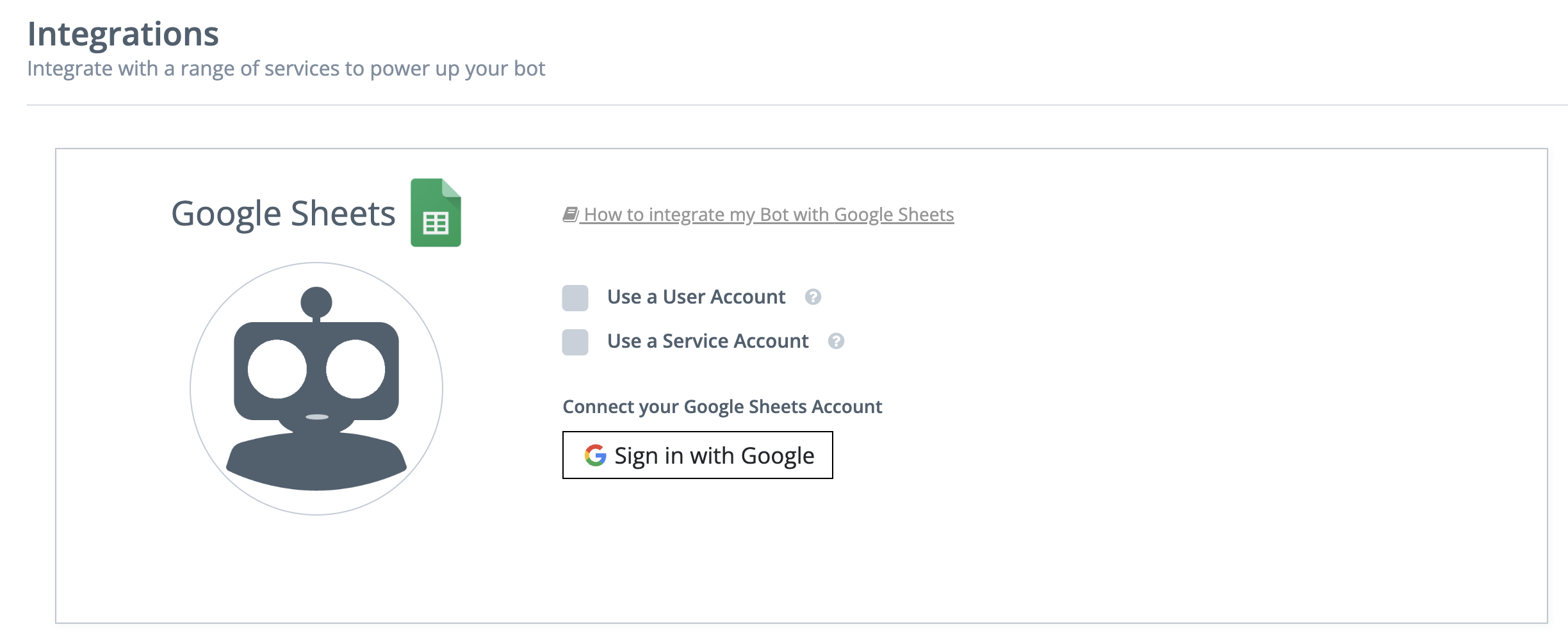Image resolution: width=1568 pixels, height=643 pixels.
Task: Click the Integrations page heading
Action: pos(123,34)
